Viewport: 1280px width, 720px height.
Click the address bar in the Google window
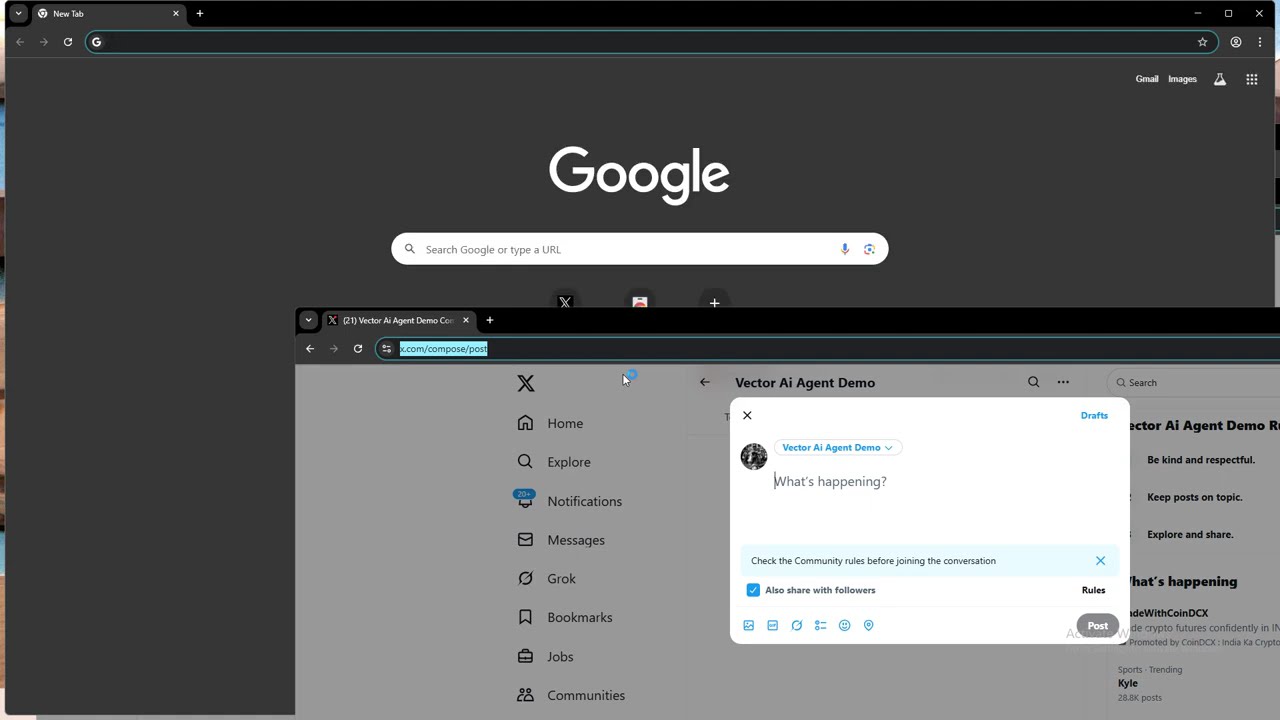click(x=651, y=42)
